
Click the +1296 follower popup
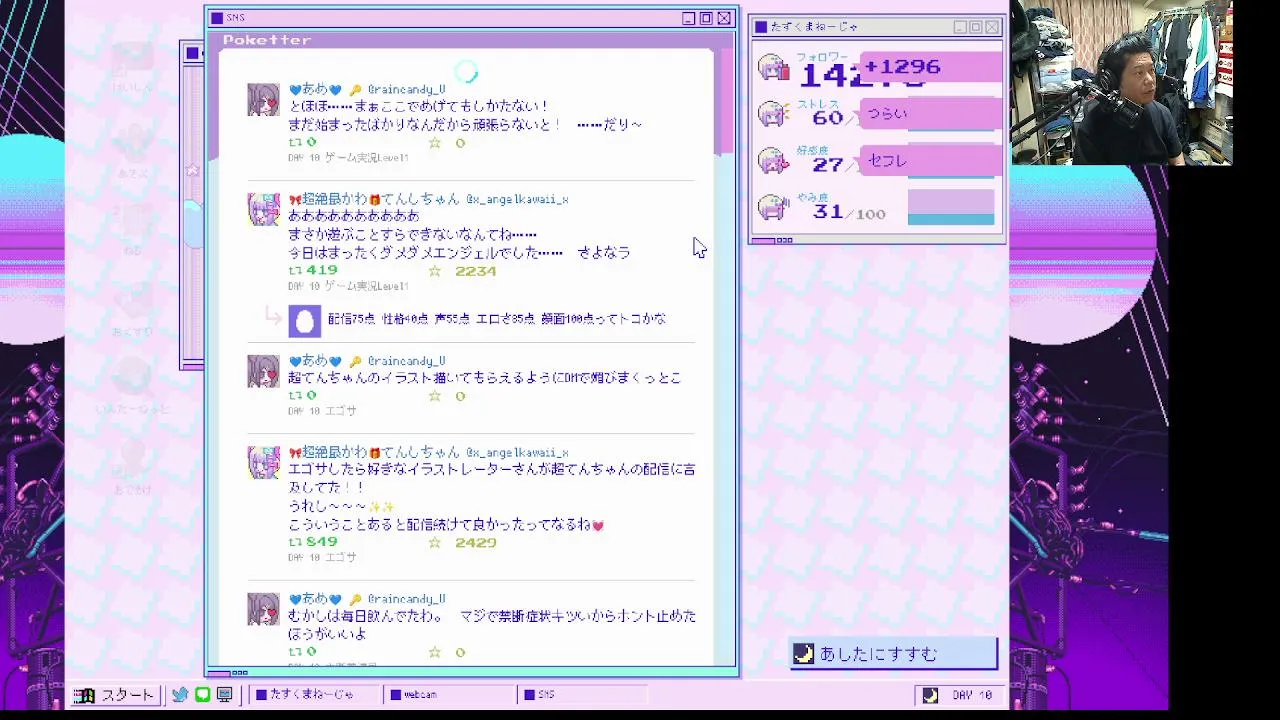tap(930, 67)
